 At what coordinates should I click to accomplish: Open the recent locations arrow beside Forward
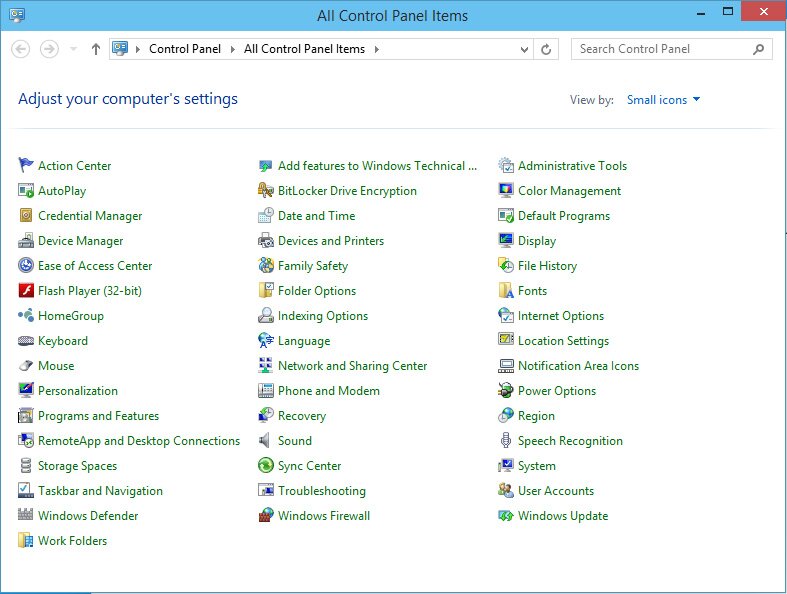(x=73, y=49)
